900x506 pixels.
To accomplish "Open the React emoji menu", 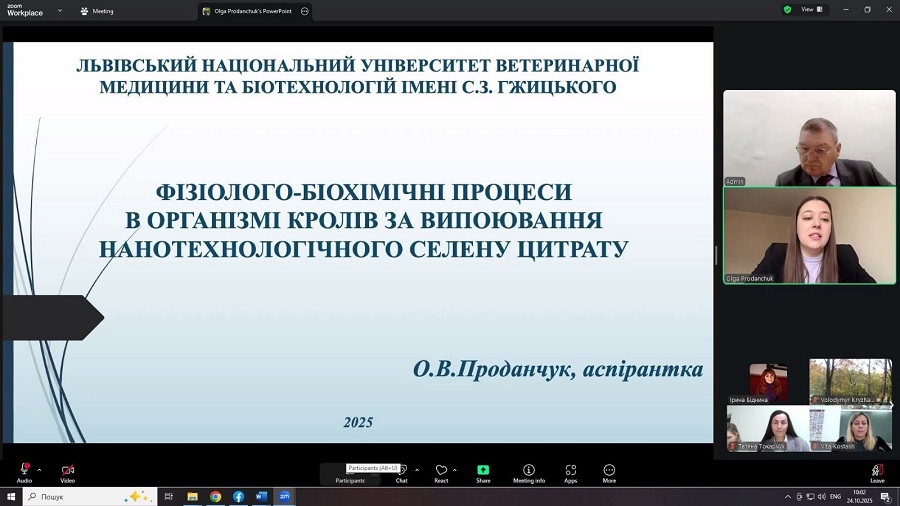I will 441,472.
